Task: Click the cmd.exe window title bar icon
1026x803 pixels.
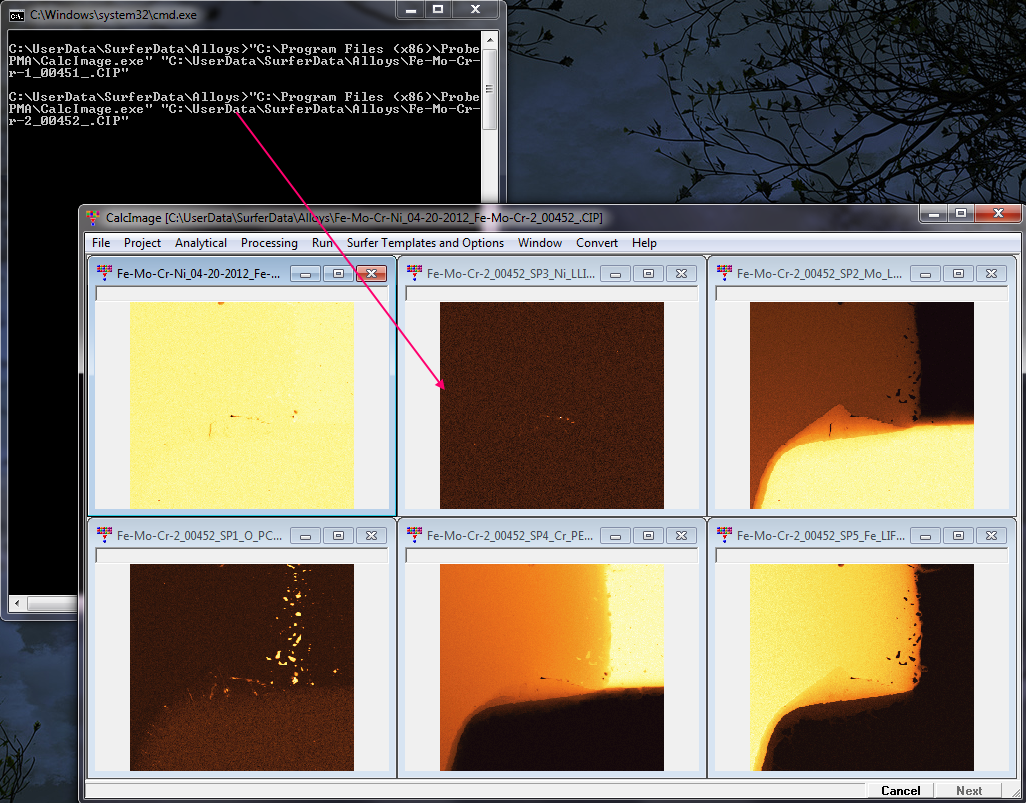Action: point(17,15)
